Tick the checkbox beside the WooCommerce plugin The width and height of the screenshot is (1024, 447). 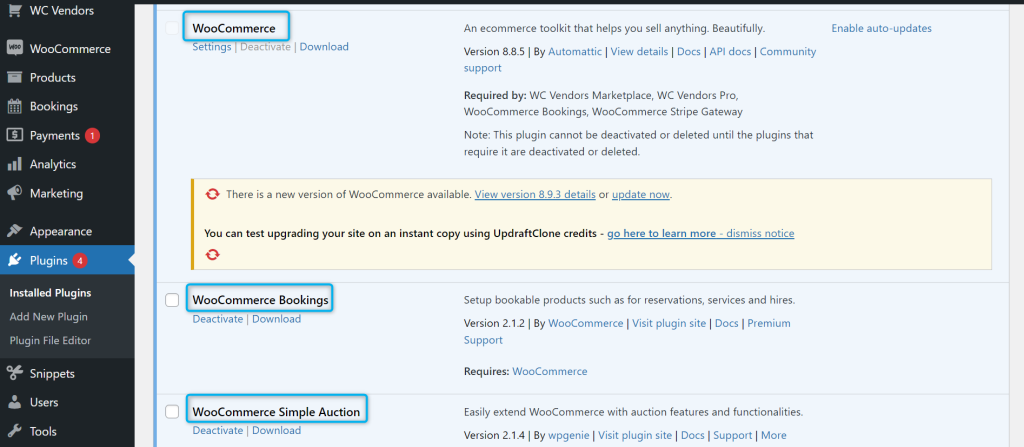coord(172,27)
